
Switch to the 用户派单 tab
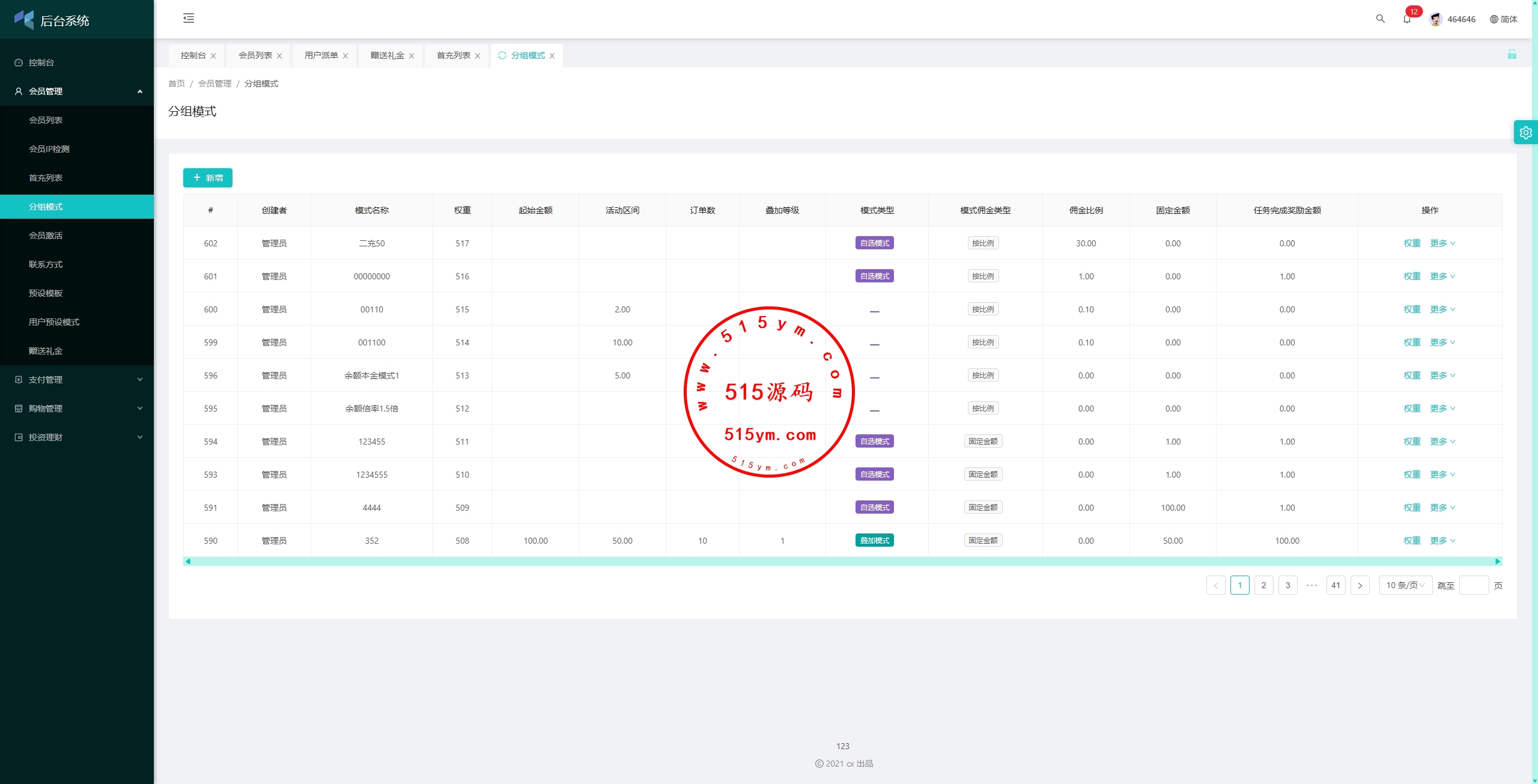click(x=321, y=55)
